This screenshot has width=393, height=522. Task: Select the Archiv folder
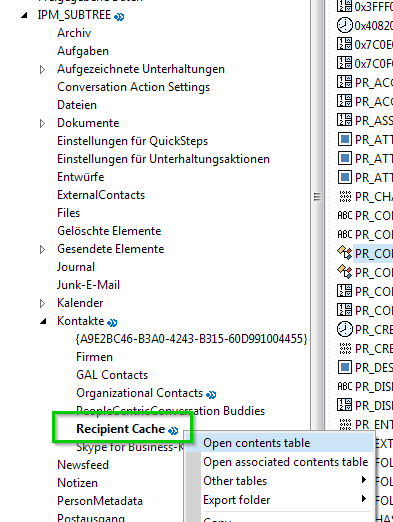coord(74,33)
